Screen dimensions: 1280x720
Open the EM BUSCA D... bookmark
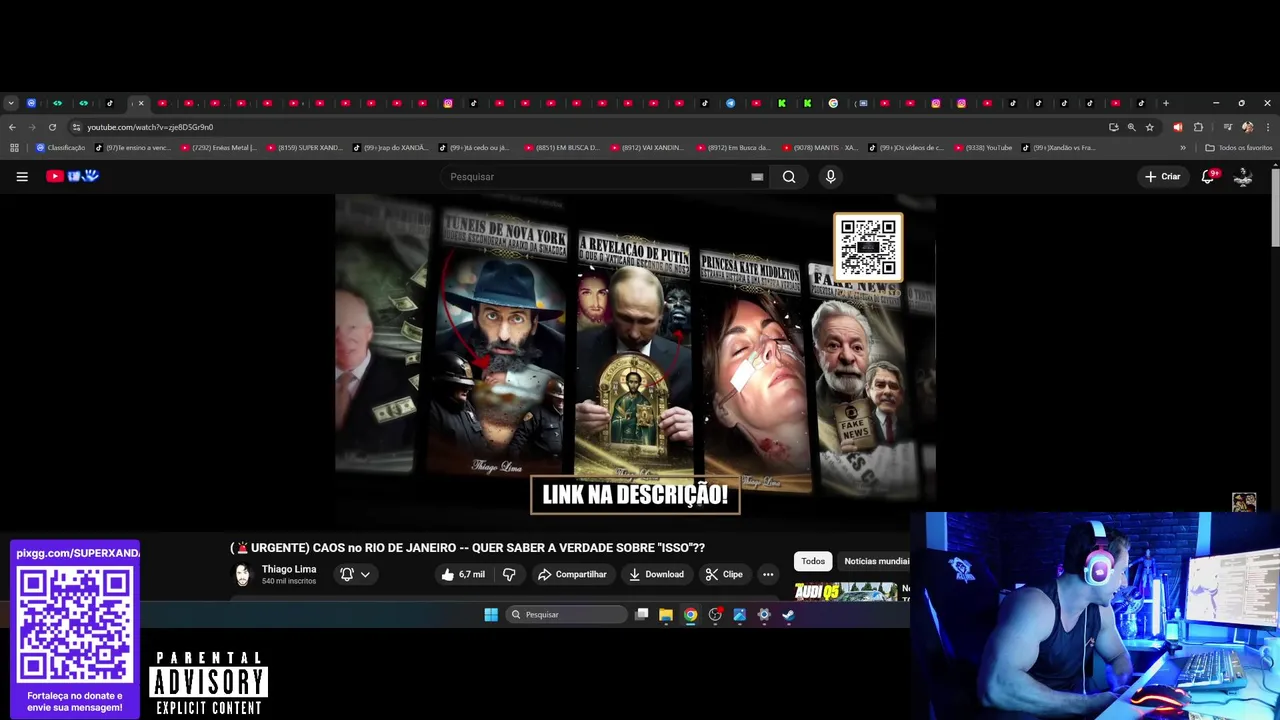(x=563, y=148)
